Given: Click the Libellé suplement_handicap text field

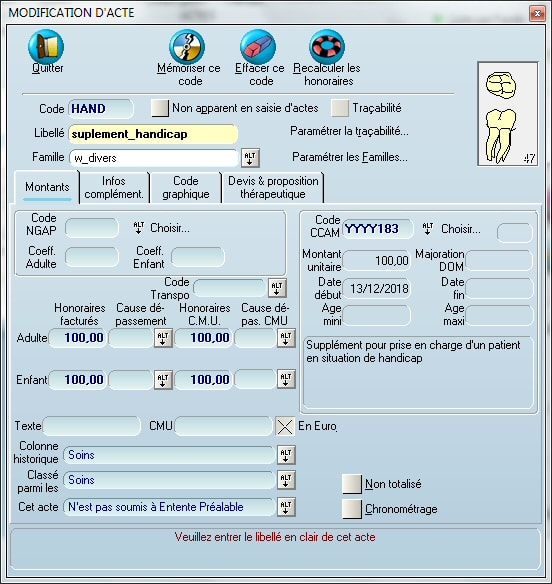Looking at the screenshot, I should pyautogui.click(x=153, y=134).
